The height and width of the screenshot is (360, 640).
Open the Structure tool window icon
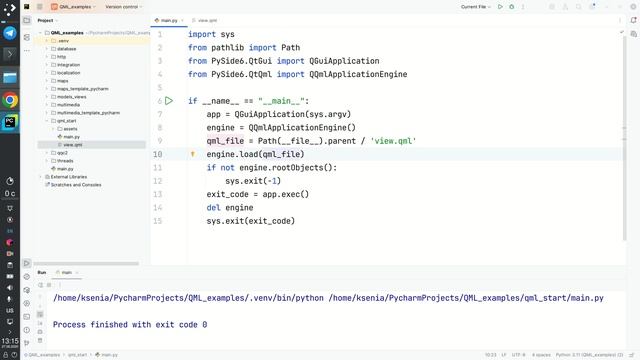27,37
